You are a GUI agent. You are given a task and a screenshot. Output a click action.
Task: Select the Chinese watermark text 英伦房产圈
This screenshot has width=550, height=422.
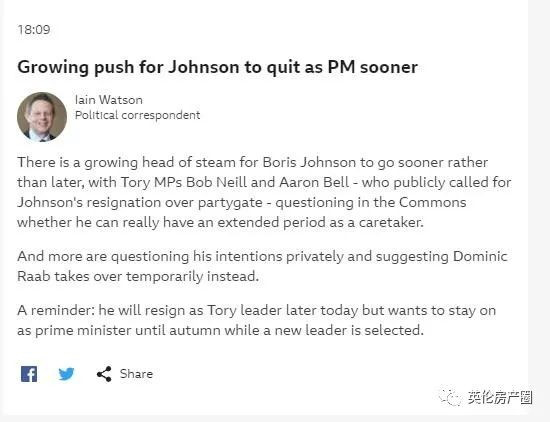500,397
